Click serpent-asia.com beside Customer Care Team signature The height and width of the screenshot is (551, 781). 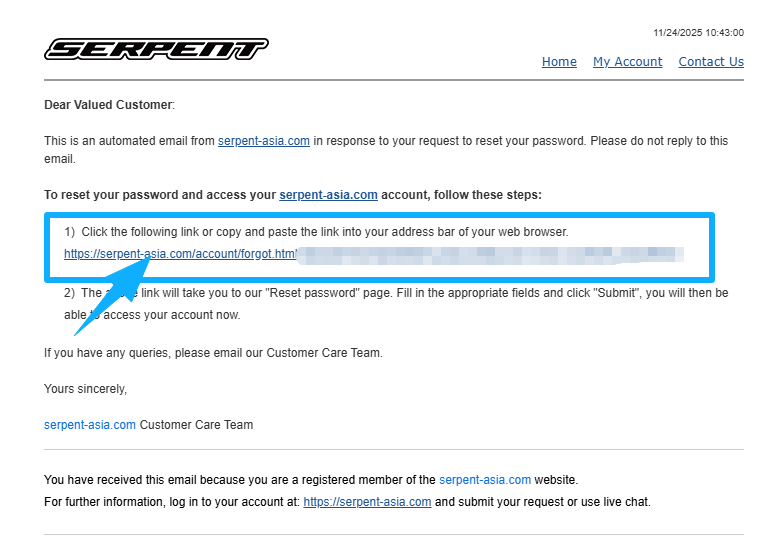click(90, 425)
